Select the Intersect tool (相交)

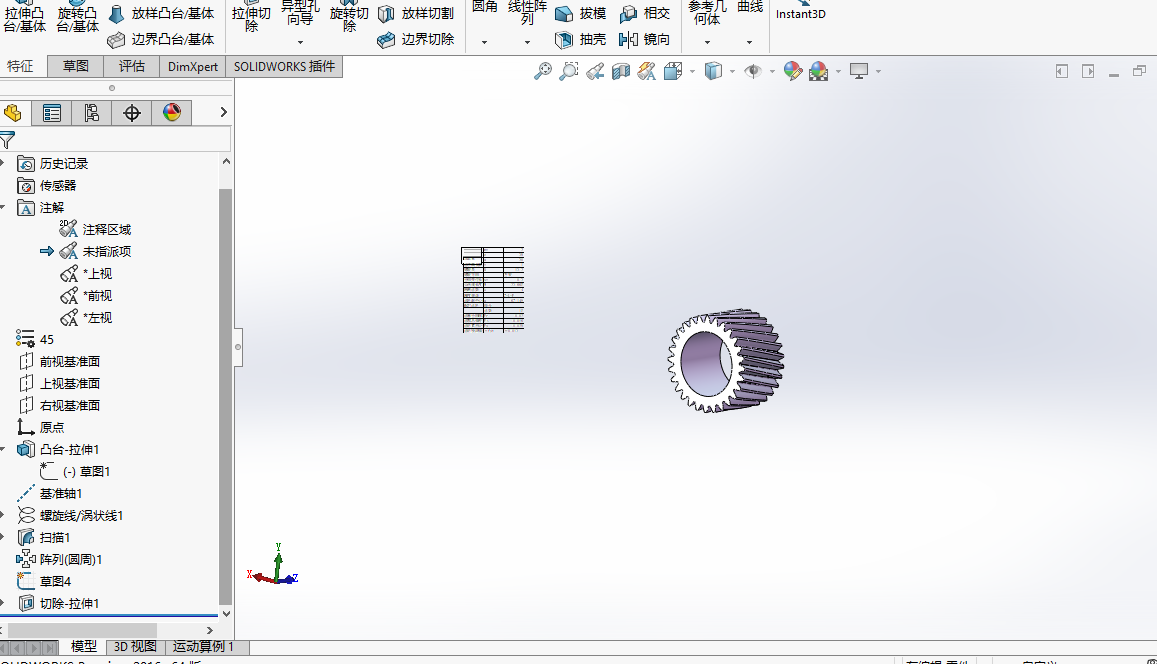pyautogui.click(x=645, y=13)
